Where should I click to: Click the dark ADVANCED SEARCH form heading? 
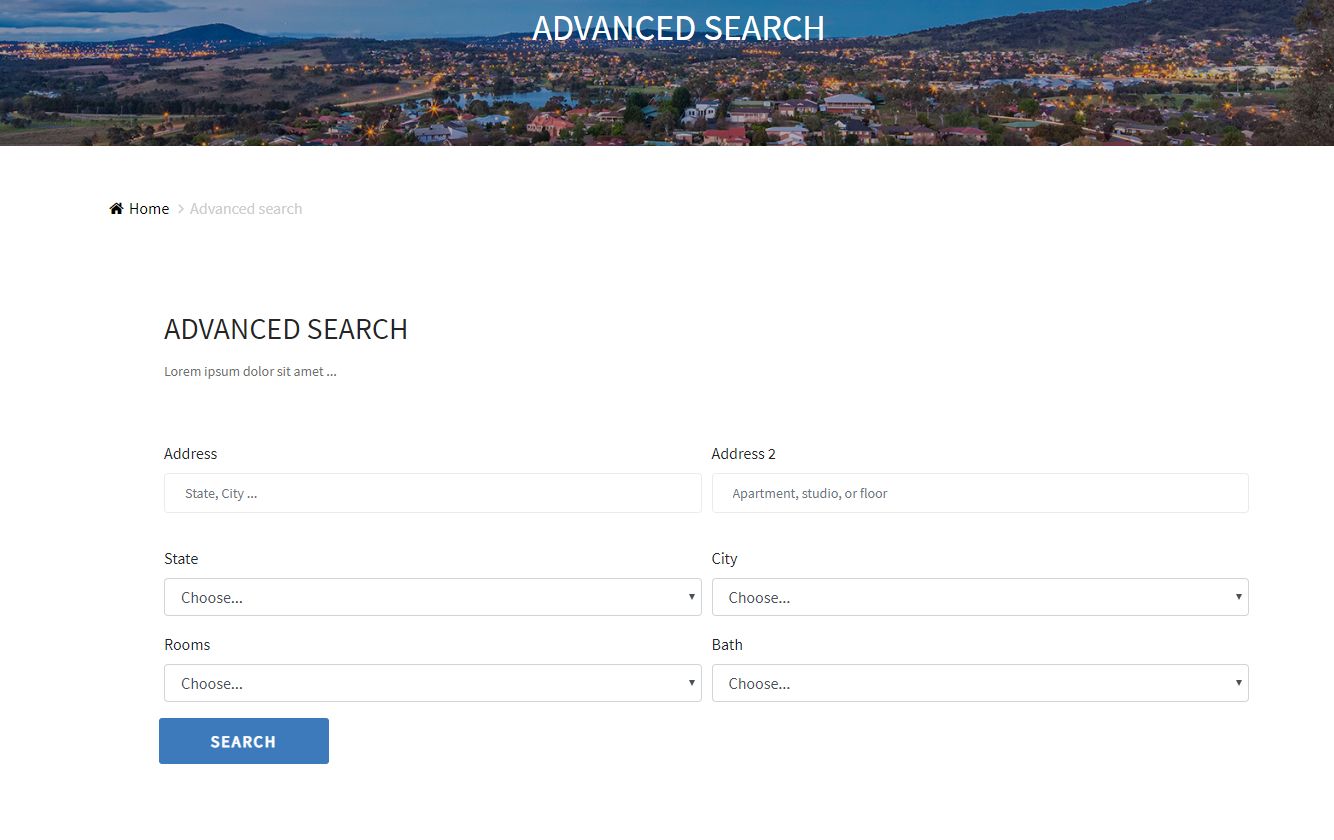[286, 329]
